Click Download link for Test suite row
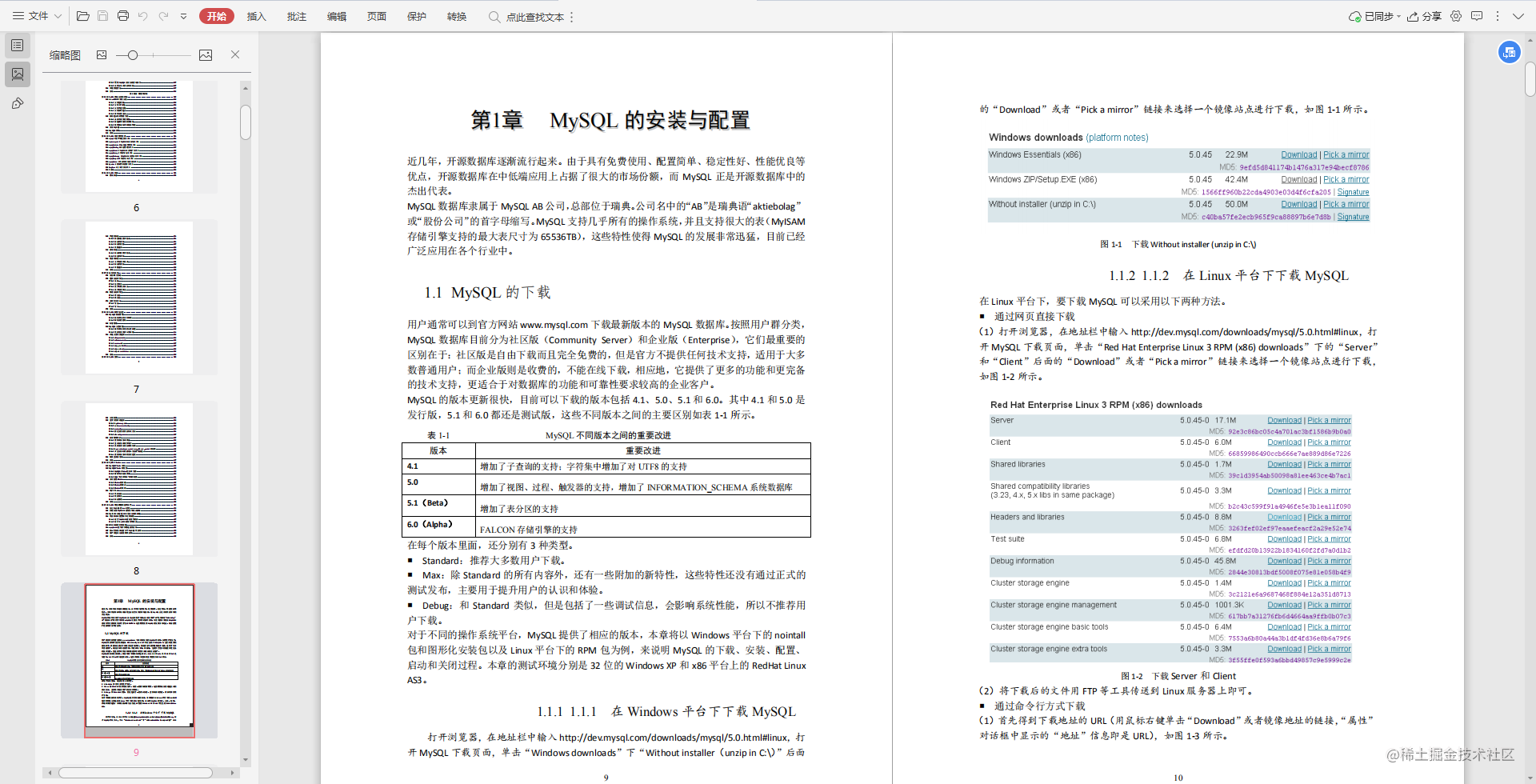The height and width of the screenshot is (784, 1536). coord(1284,539)
